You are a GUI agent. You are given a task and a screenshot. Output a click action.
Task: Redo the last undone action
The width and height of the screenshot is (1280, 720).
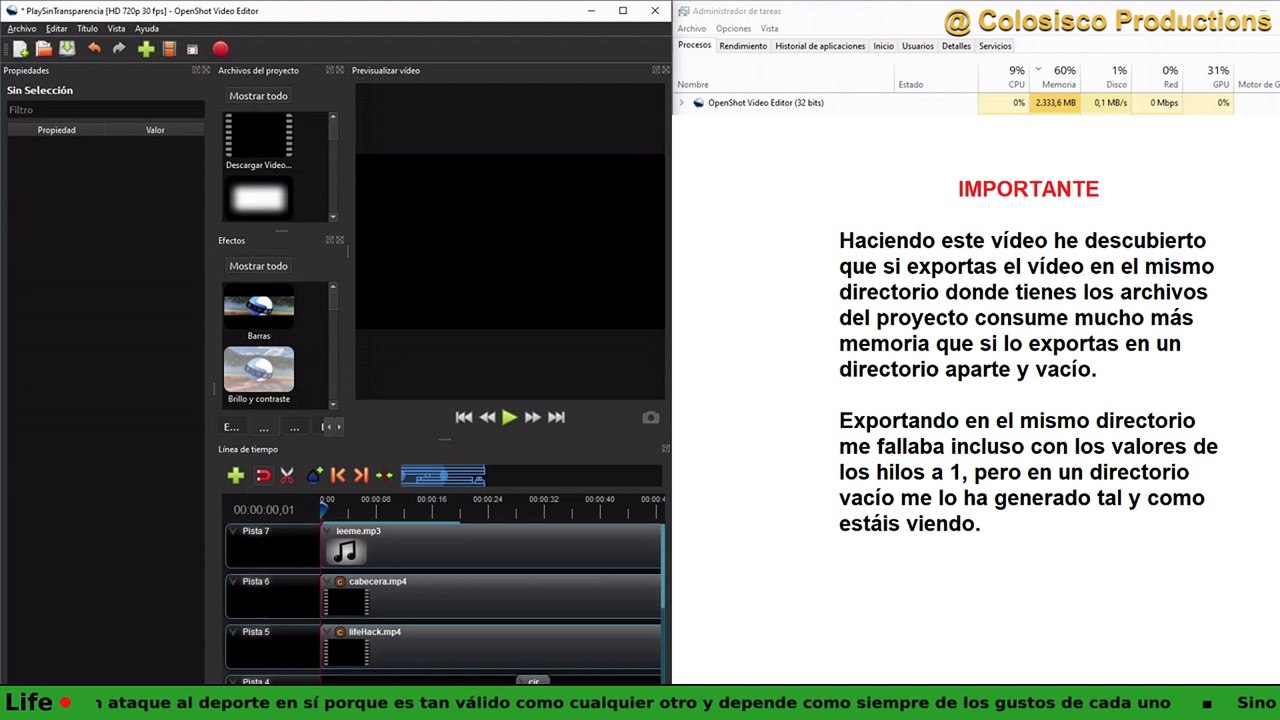(119, 48)
